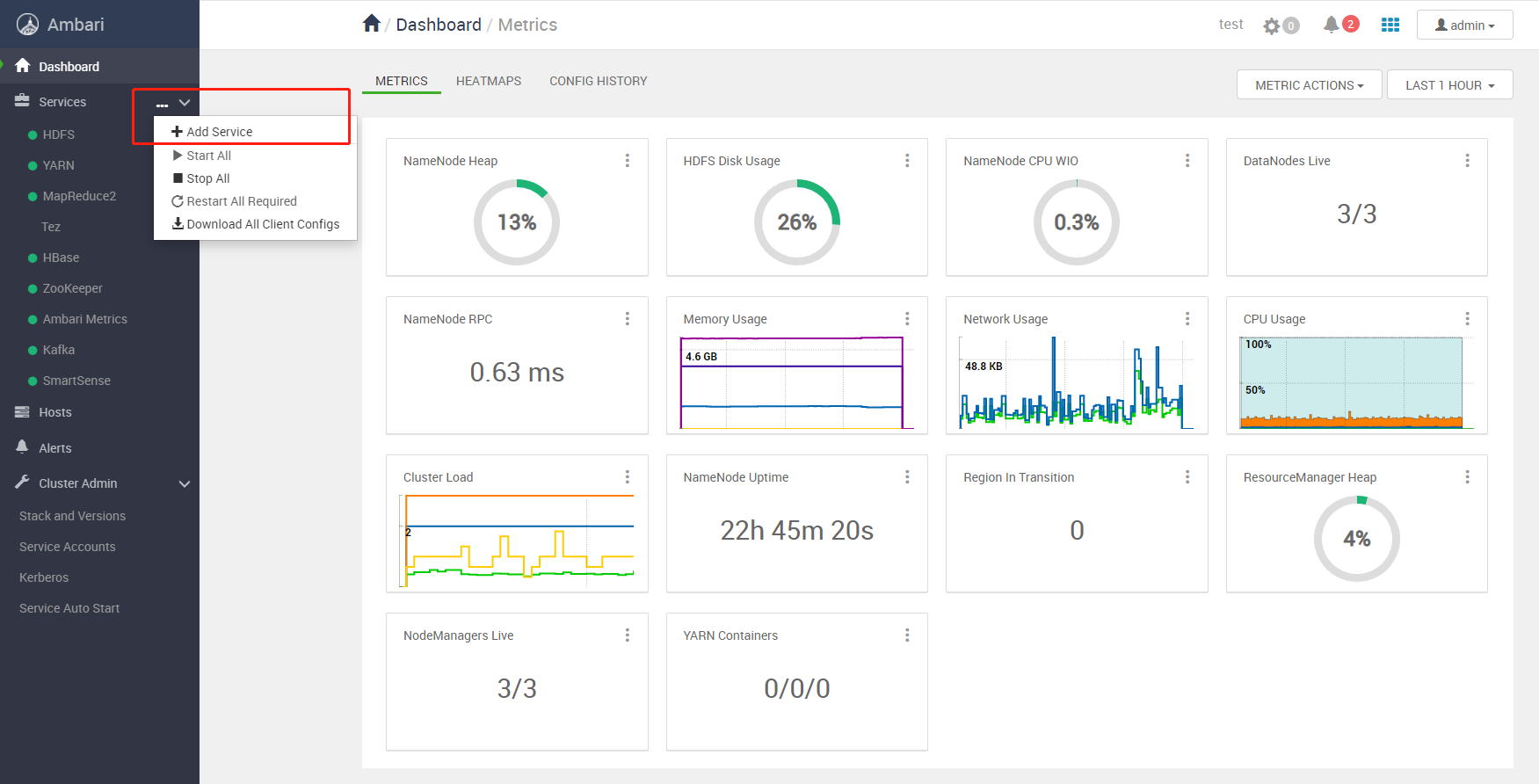This screenshot has width=1539, height=784.
Task: Click the Dashboard breadcrumb link
Action: tap(439, 25)
